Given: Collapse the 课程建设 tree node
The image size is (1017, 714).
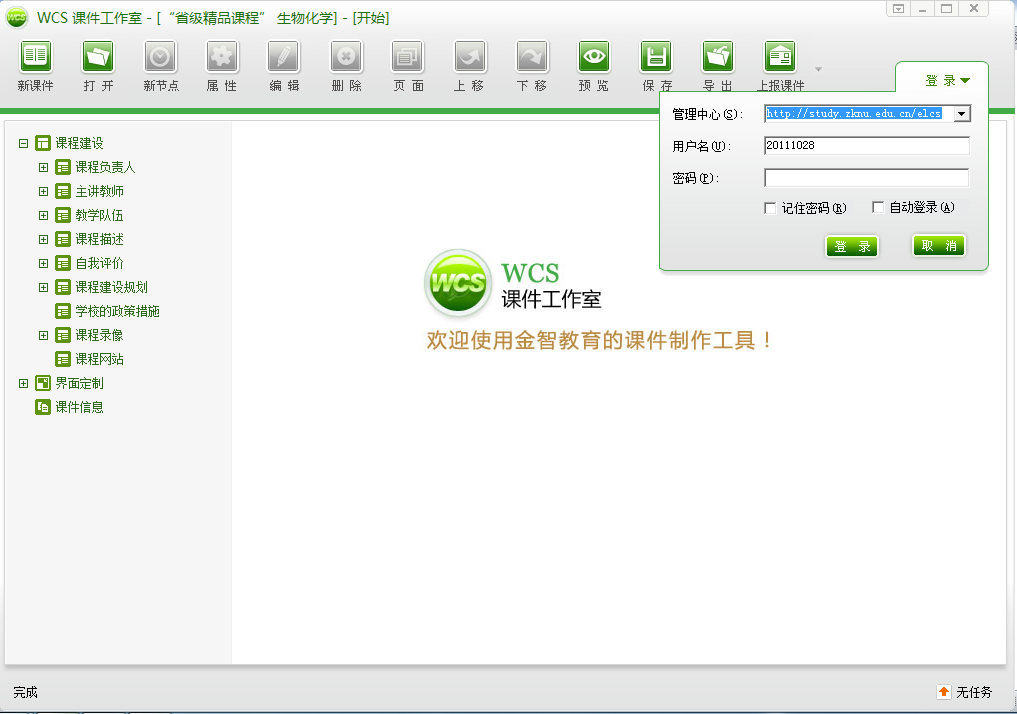Looking at the screenshot, I should [x=24, y=144].
